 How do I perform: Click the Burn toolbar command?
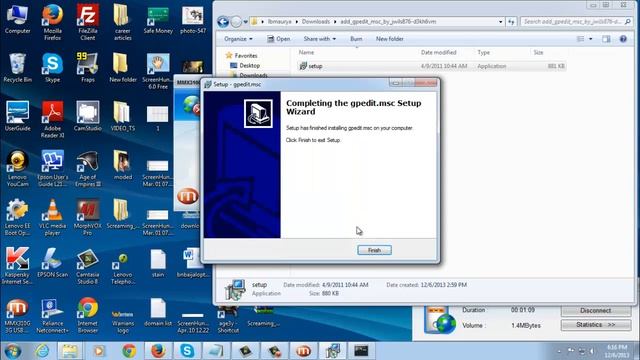tap(356, 39)
